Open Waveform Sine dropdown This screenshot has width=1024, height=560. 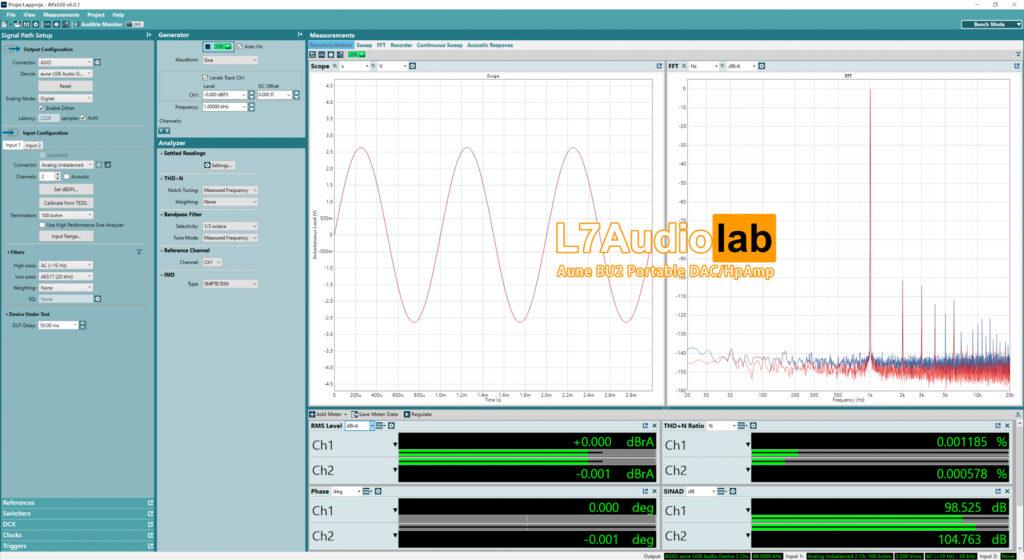(230, 60)
